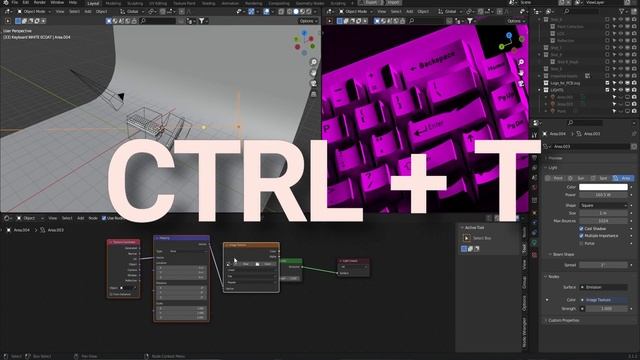Collapse the LIGHTS collection in outliner
This screenshot has height=360, width=640.
pos(540,90)
